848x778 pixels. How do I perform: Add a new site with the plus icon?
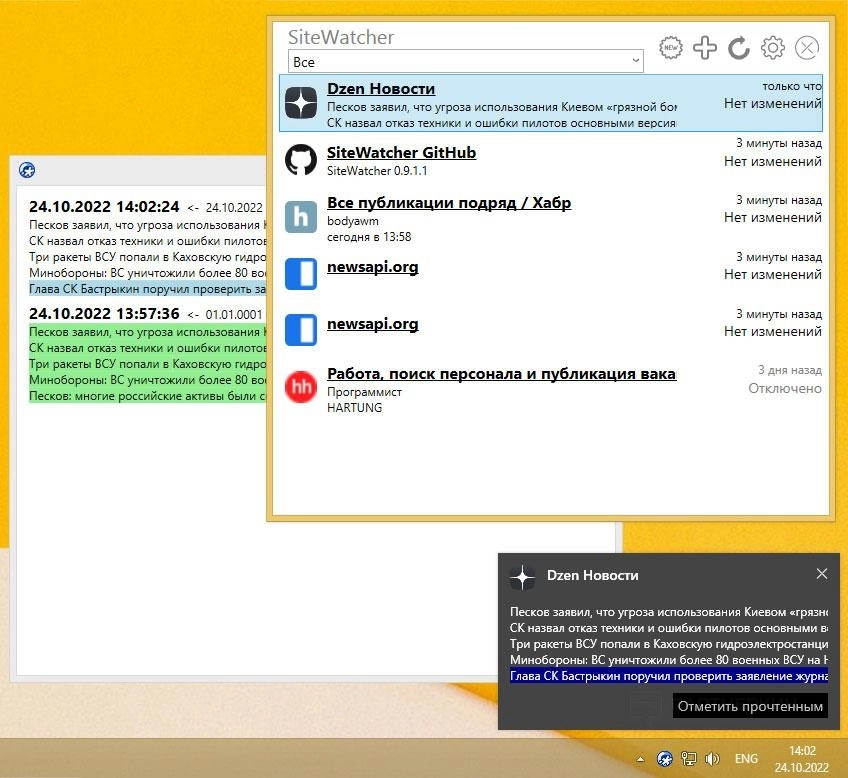click(x=705, y=47)
